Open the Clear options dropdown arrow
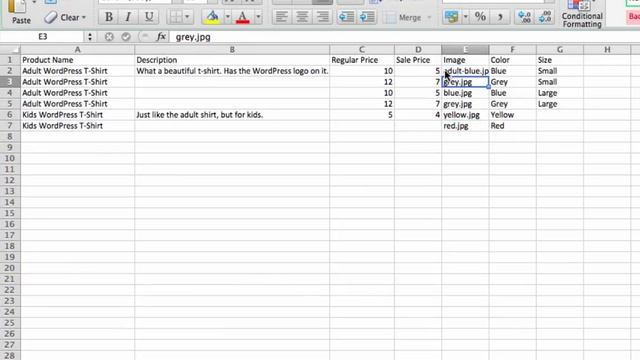The width and height of the screenshot is (640, 360). (x=84, y=18)
